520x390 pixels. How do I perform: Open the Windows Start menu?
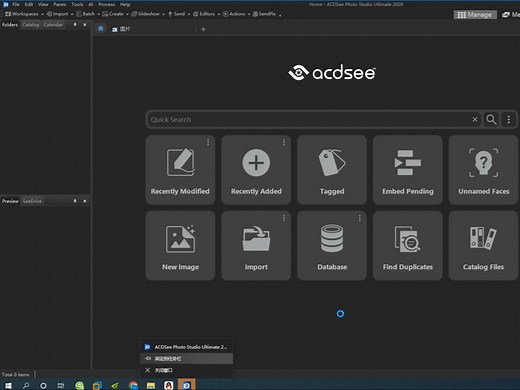[8, 385]
